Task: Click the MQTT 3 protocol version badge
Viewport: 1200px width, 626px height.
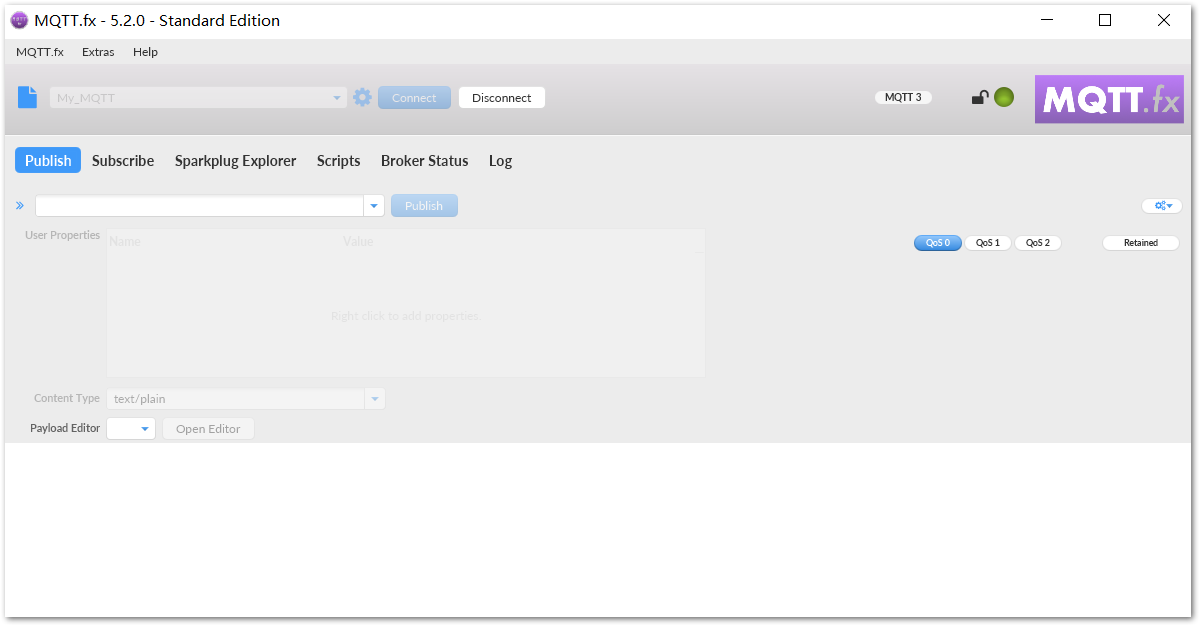Action: [x=903, y=97]
